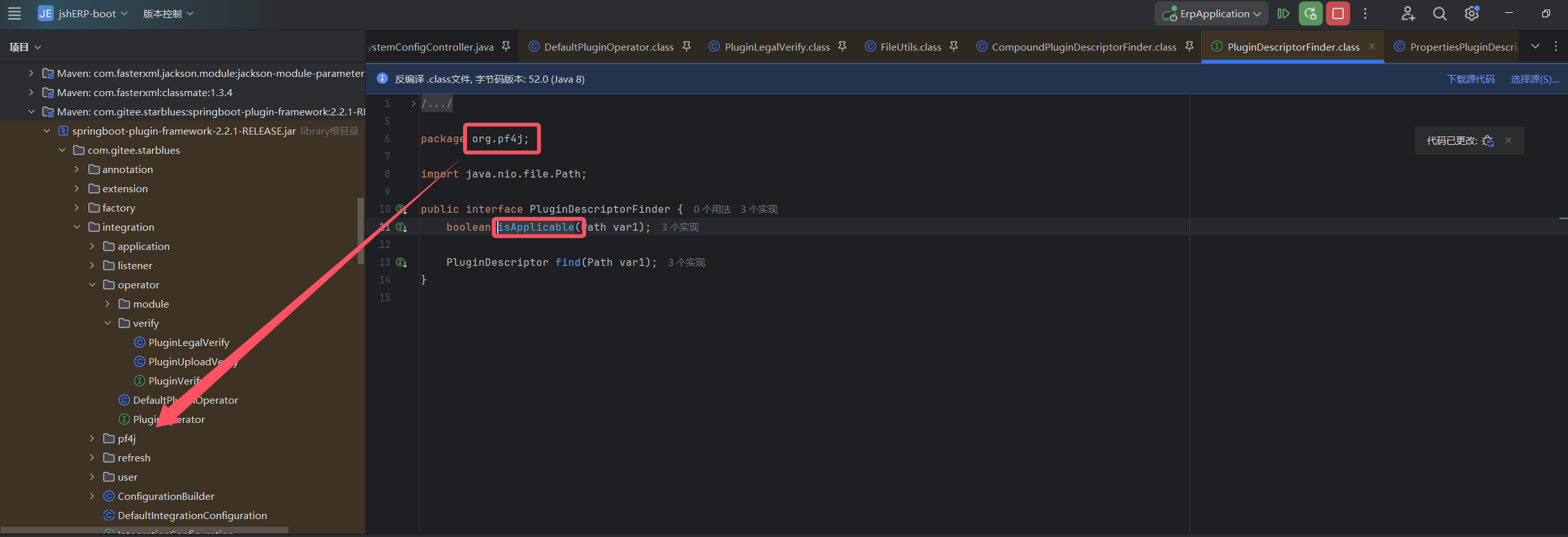The width and height of the screenshot is (1568, 537).
Task: Toggle pin on the PluginLegalVerify.class tab
Action: (842, 46)
